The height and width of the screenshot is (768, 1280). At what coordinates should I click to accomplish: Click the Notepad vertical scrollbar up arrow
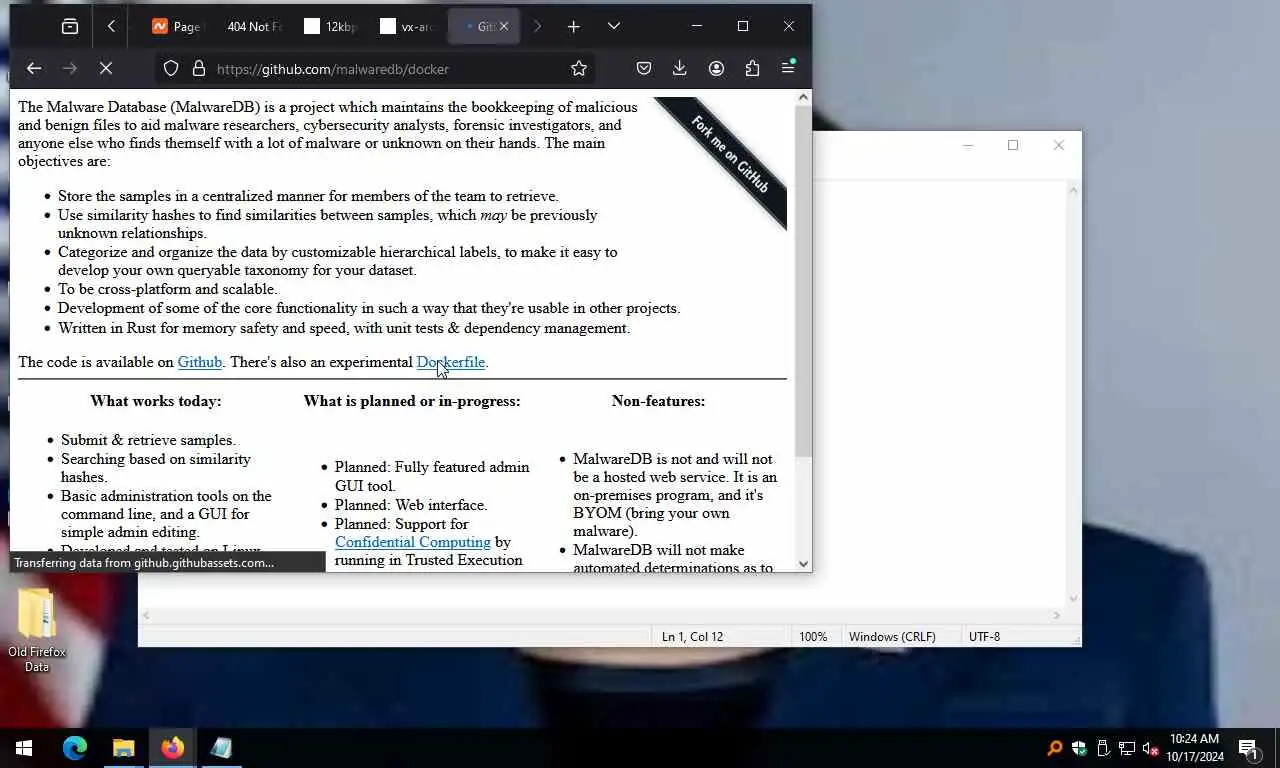[x=1073, y=189]
